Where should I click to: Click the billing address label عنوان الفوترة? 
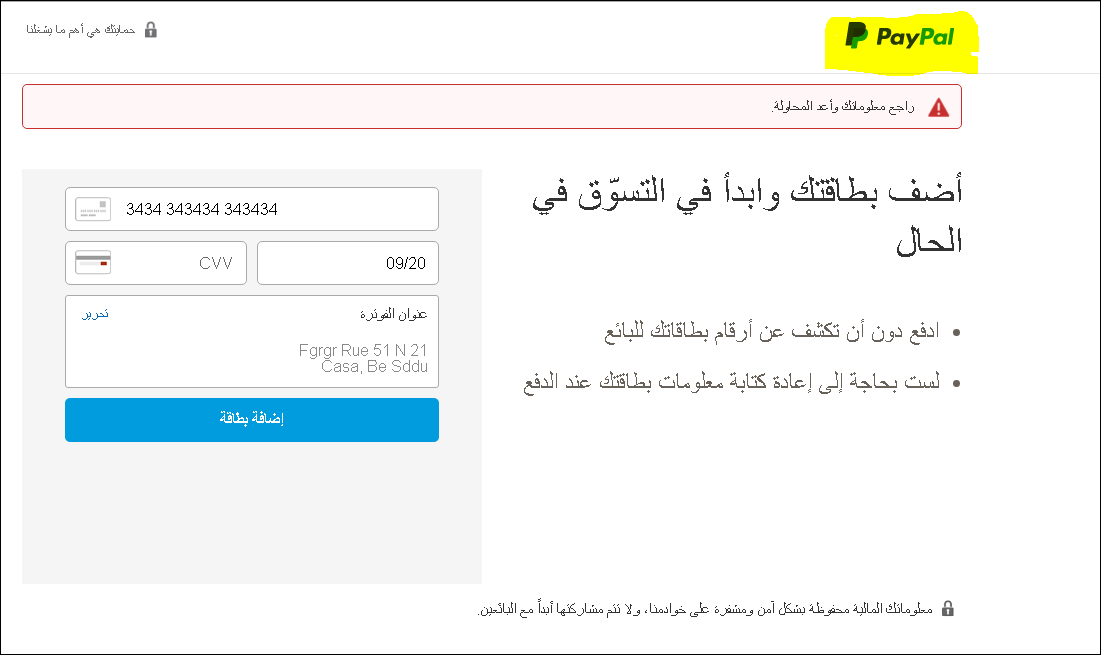click(393, 314)
